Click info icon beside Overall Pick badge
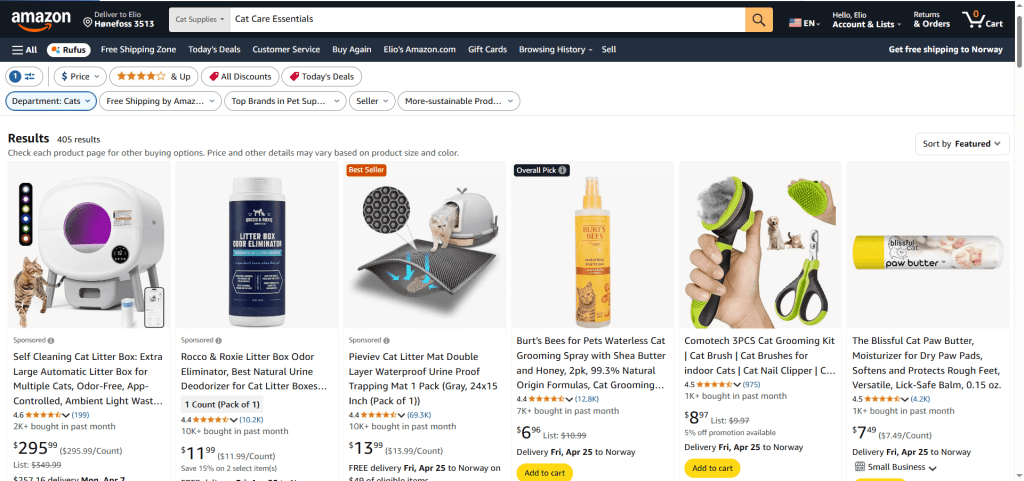 coord(562,170)
